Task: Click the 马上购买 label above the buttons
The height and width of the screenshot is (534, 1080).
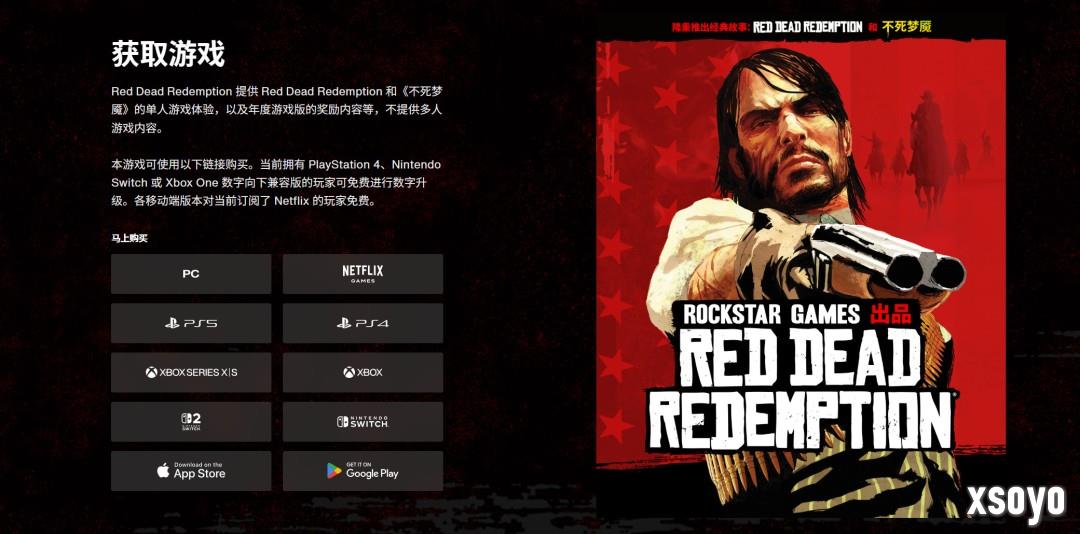Action: [129, 238]
